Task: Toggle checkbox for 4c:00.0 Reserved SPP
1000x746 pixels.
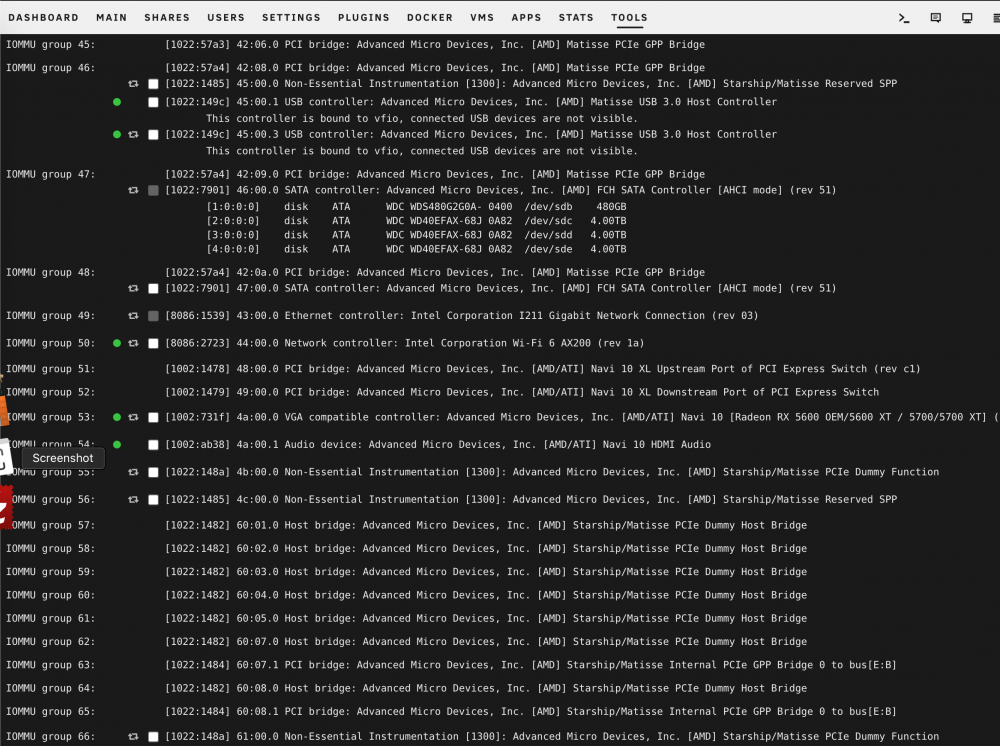Action: click(x=153, y=500)
